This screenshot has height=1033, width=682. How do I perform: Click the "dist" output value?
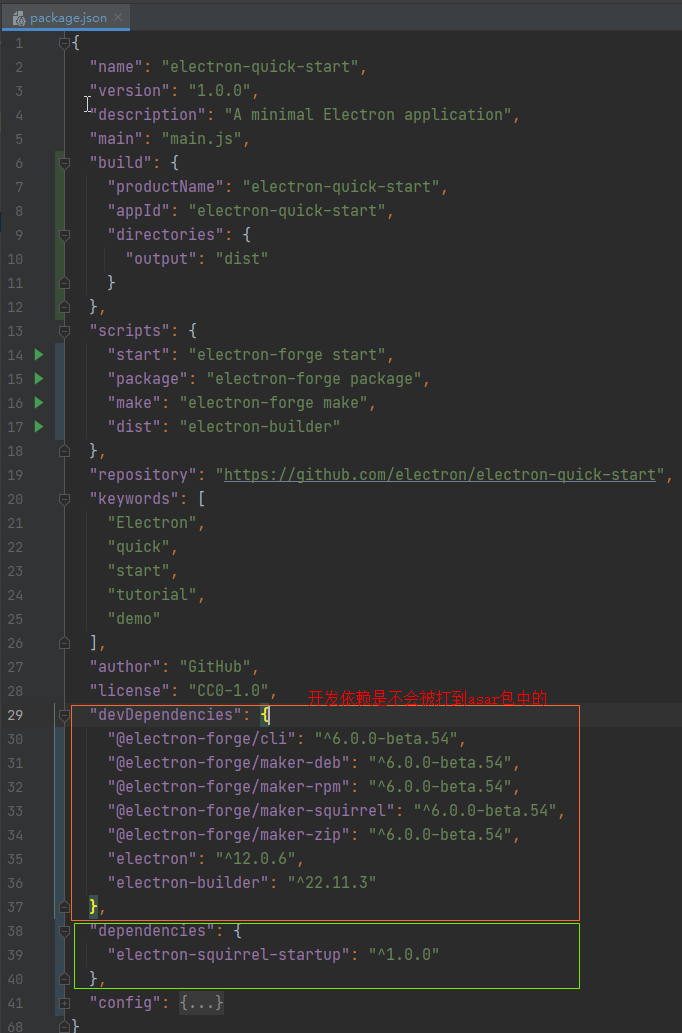pos(242,259)
